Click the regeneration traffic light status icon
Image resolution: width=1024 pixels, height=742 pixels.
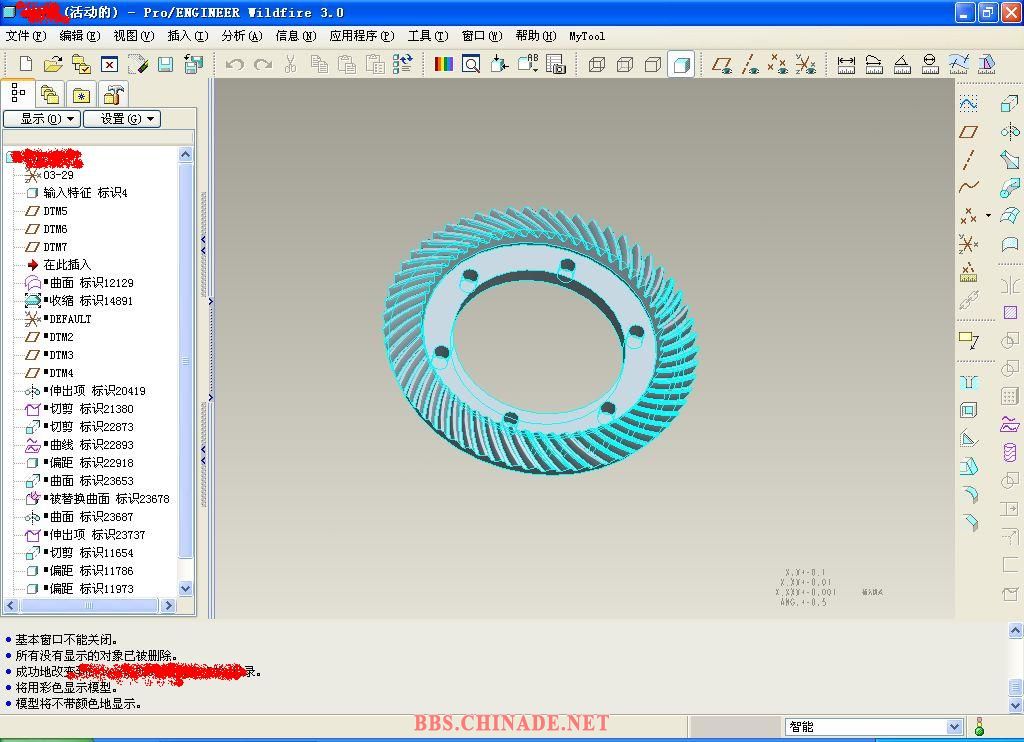(979, 726)
